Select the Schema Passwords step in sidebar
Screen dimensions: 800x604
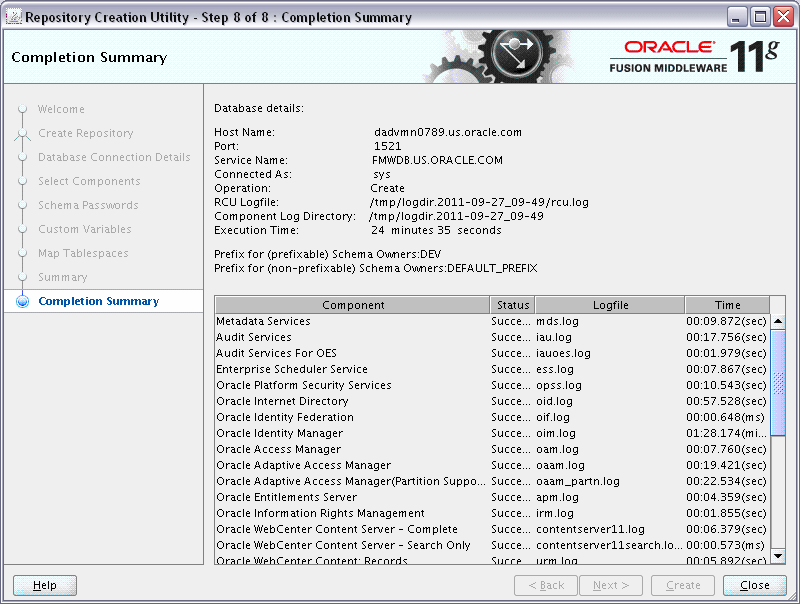pos(90,205)
